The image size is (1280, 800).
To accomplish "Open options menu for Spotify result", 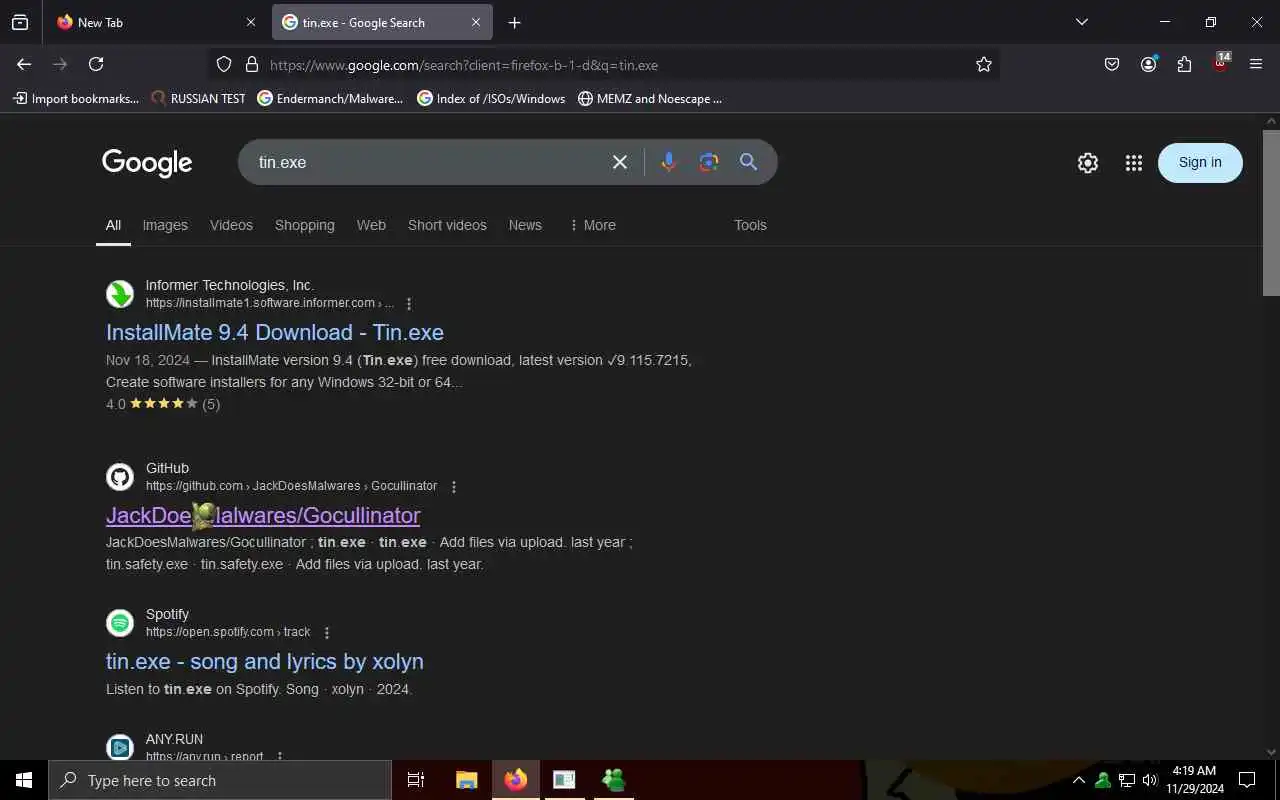I will coord(327,633).
